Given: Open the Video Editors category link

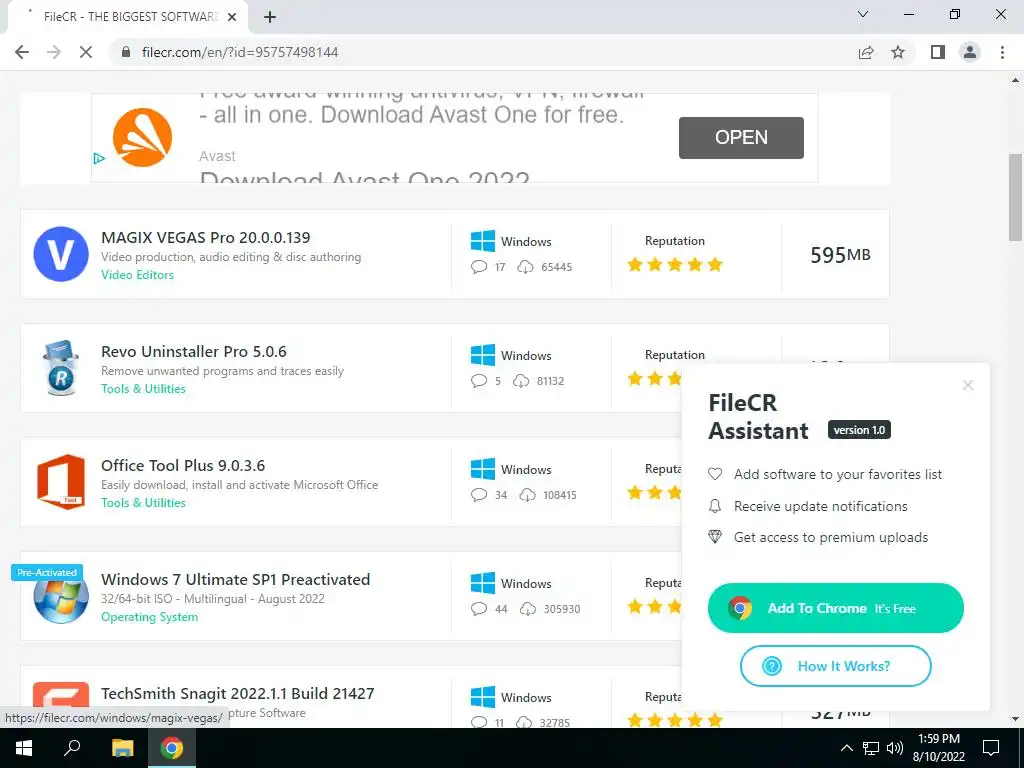Looking at the screenshot, I should click(x=137, y=275).
